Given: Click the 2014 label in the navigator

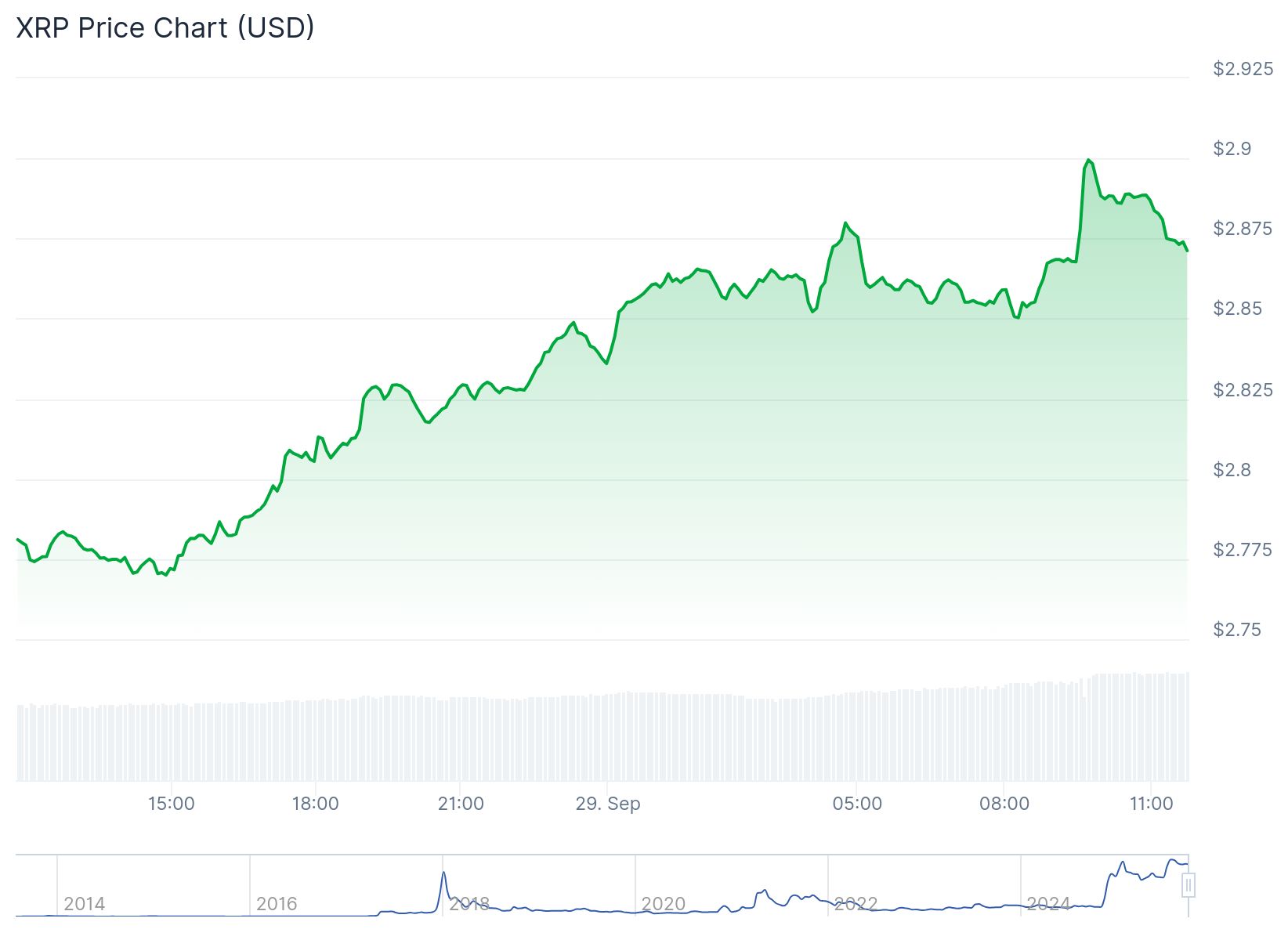Looking at the screenshot, I should 84,904.
